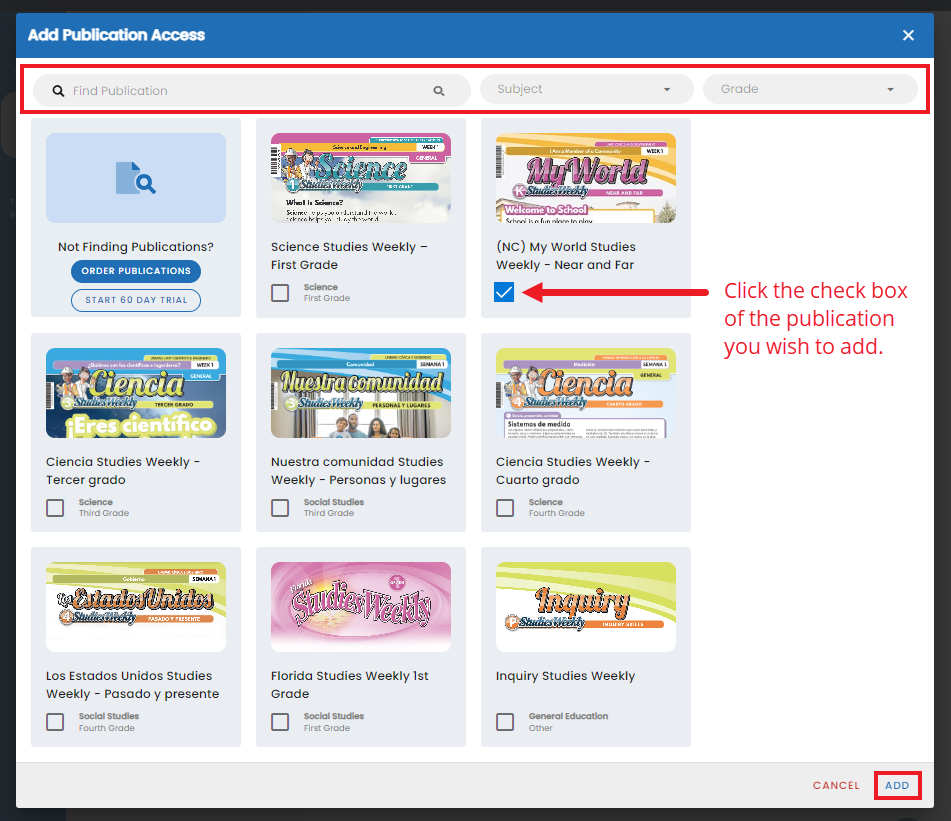
Task: Open the Grade dropdown
Action: (810, 89)
